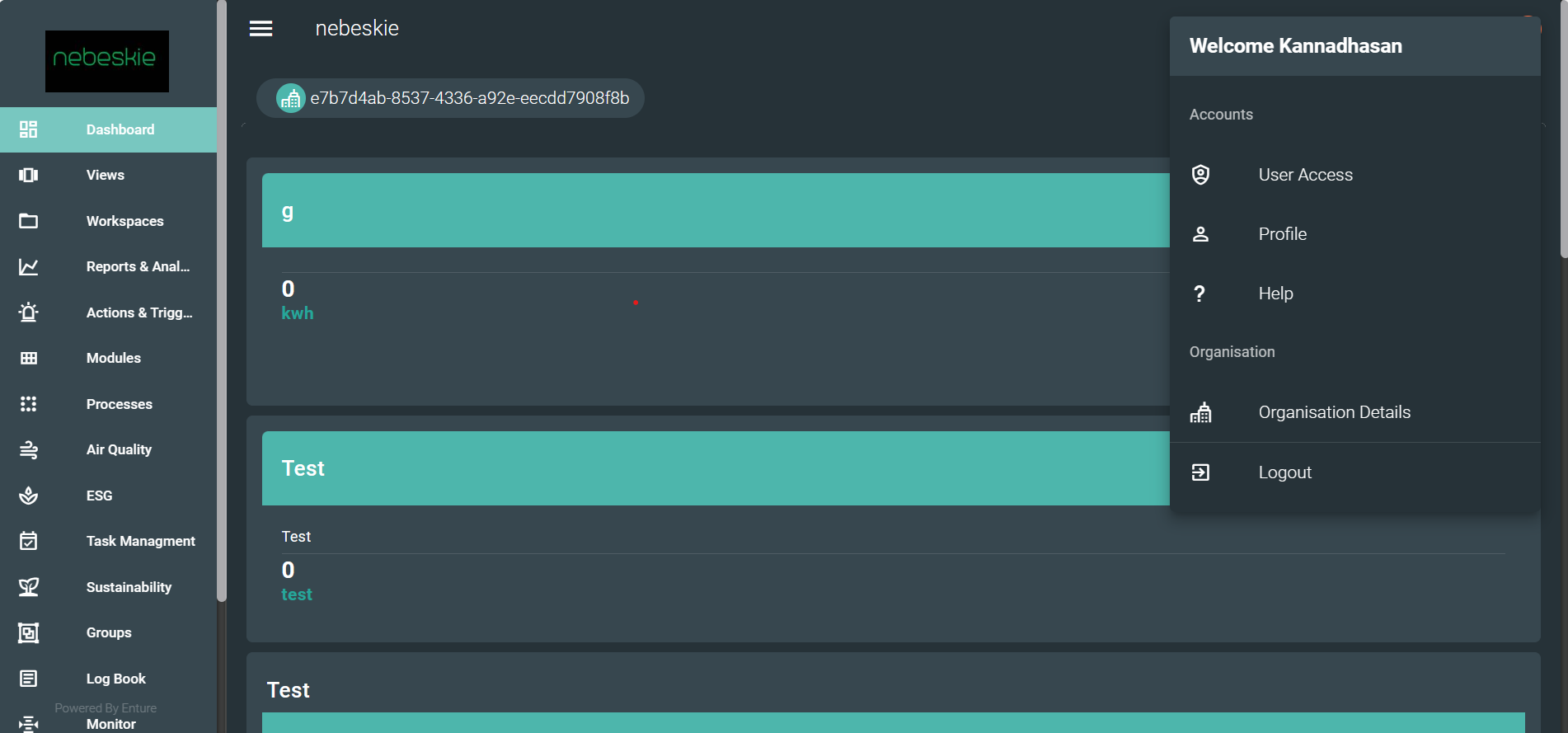The height and width of the screenshot is (733, 1568).
Task: Click the Reports & Analytics chart icon
Action: pos(29,266)
